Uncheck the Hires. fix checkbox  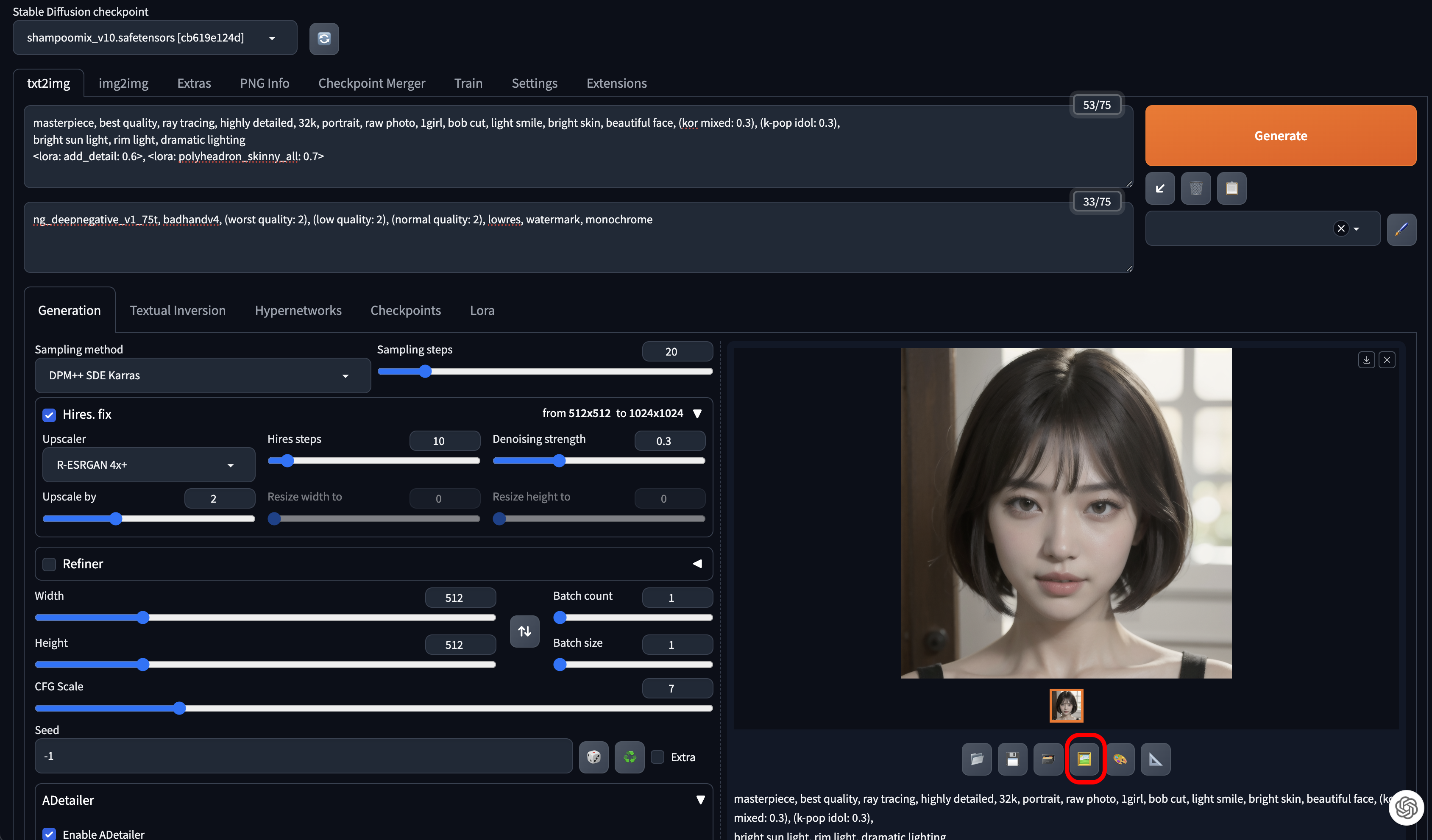pyautogui.click(x=50, y=415)
